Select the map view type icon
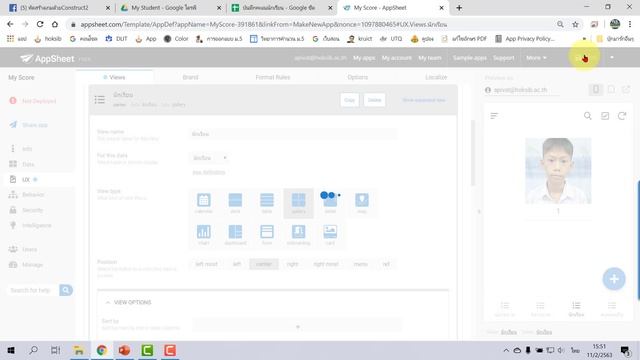 pyautogui.click(x=362, y=200)
